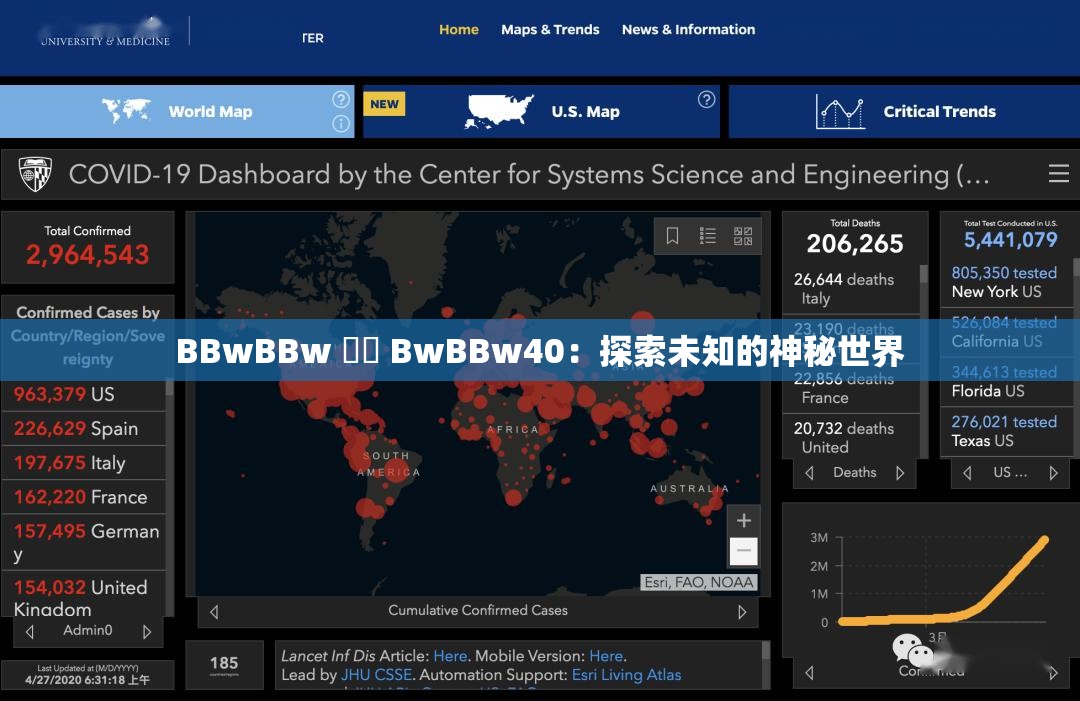The width and height of the screenshot is (1080, 701).
Task: Go to previous chart in trend panel
Action: (809, 673)
